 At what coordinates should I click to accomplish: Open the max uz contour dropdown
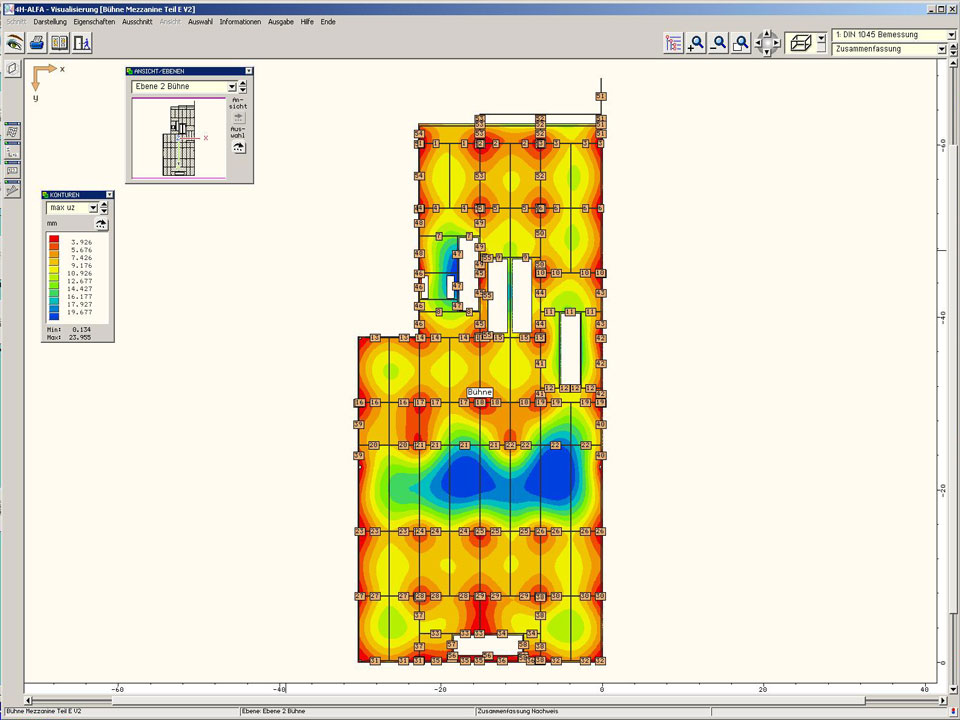coord(93,208)
